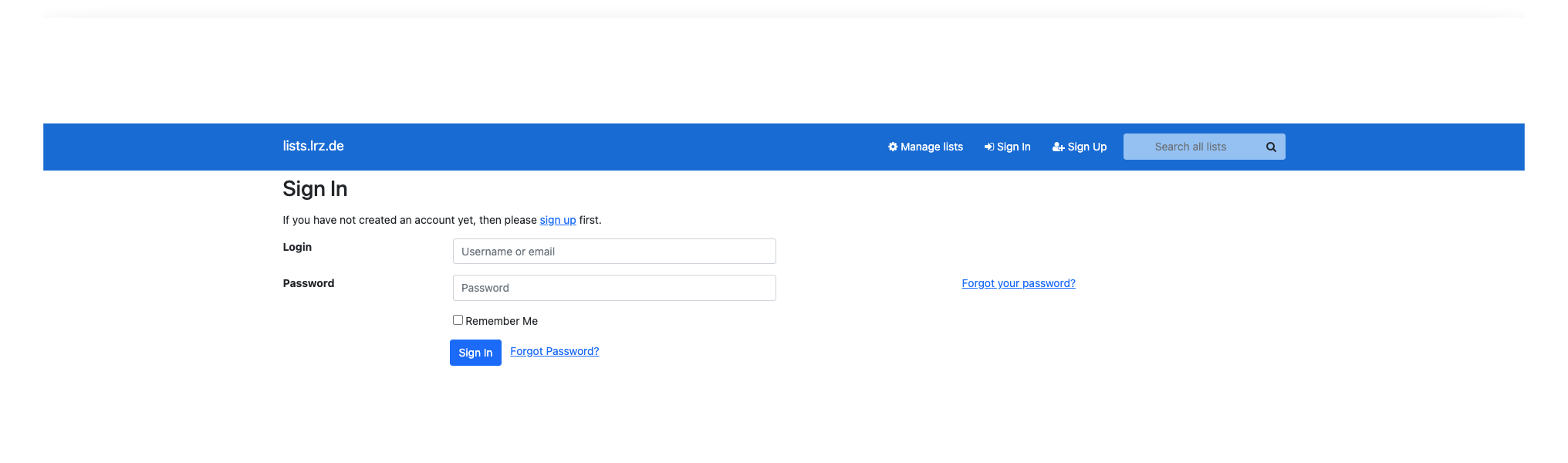This screenshot has width=1568, height=463.
Task: Click the inline sign up link in the sentence
Action: 557,220
